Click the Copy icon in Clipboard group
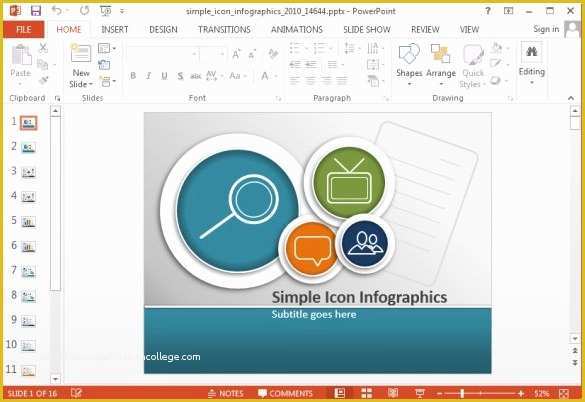The width and height of the screenshot is (585, 402). pyautogui.click(x=43, y=65)
